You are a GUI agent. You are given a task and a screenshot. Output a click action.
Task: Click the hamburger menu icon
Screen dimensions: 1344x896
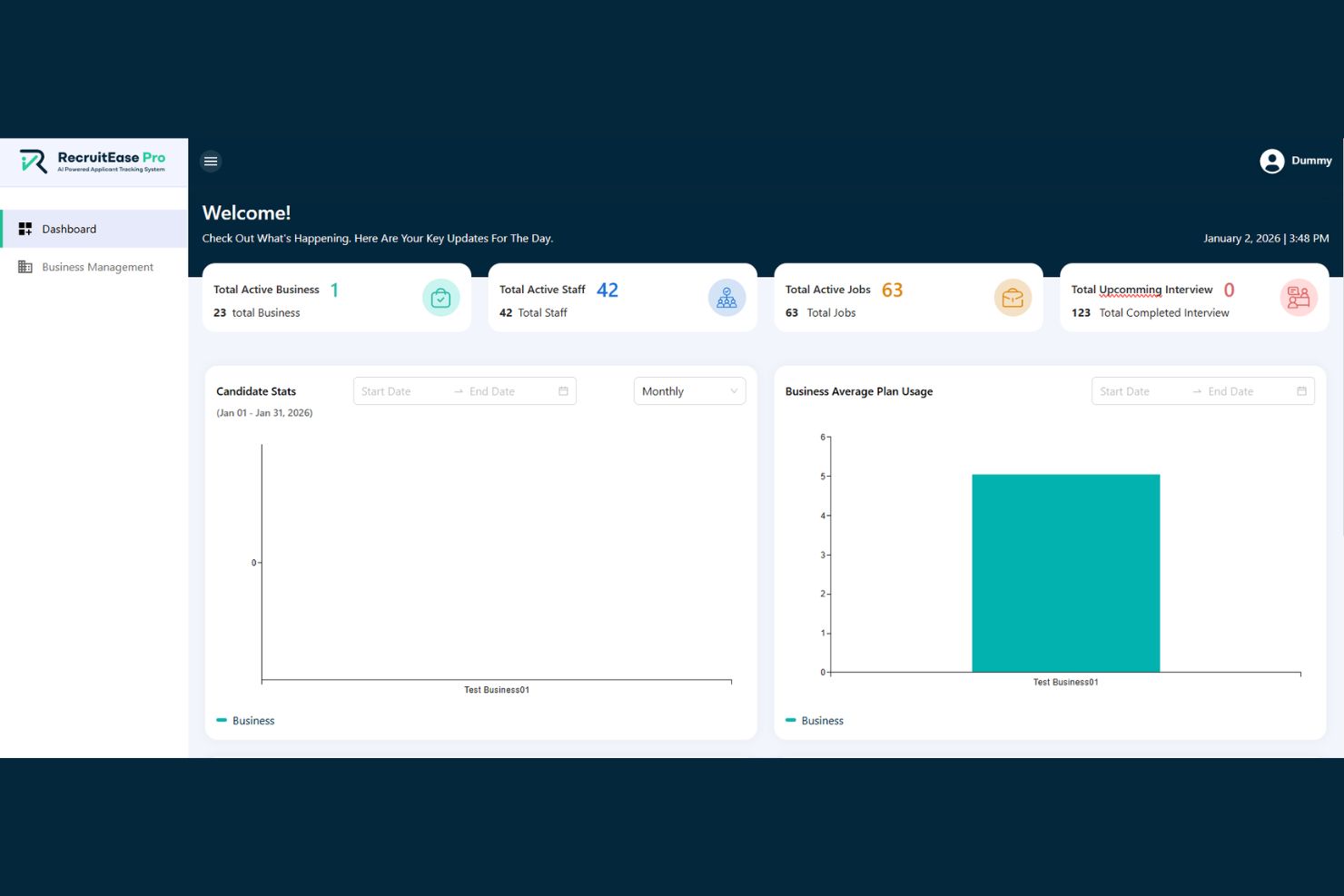(x=211, y=162)
